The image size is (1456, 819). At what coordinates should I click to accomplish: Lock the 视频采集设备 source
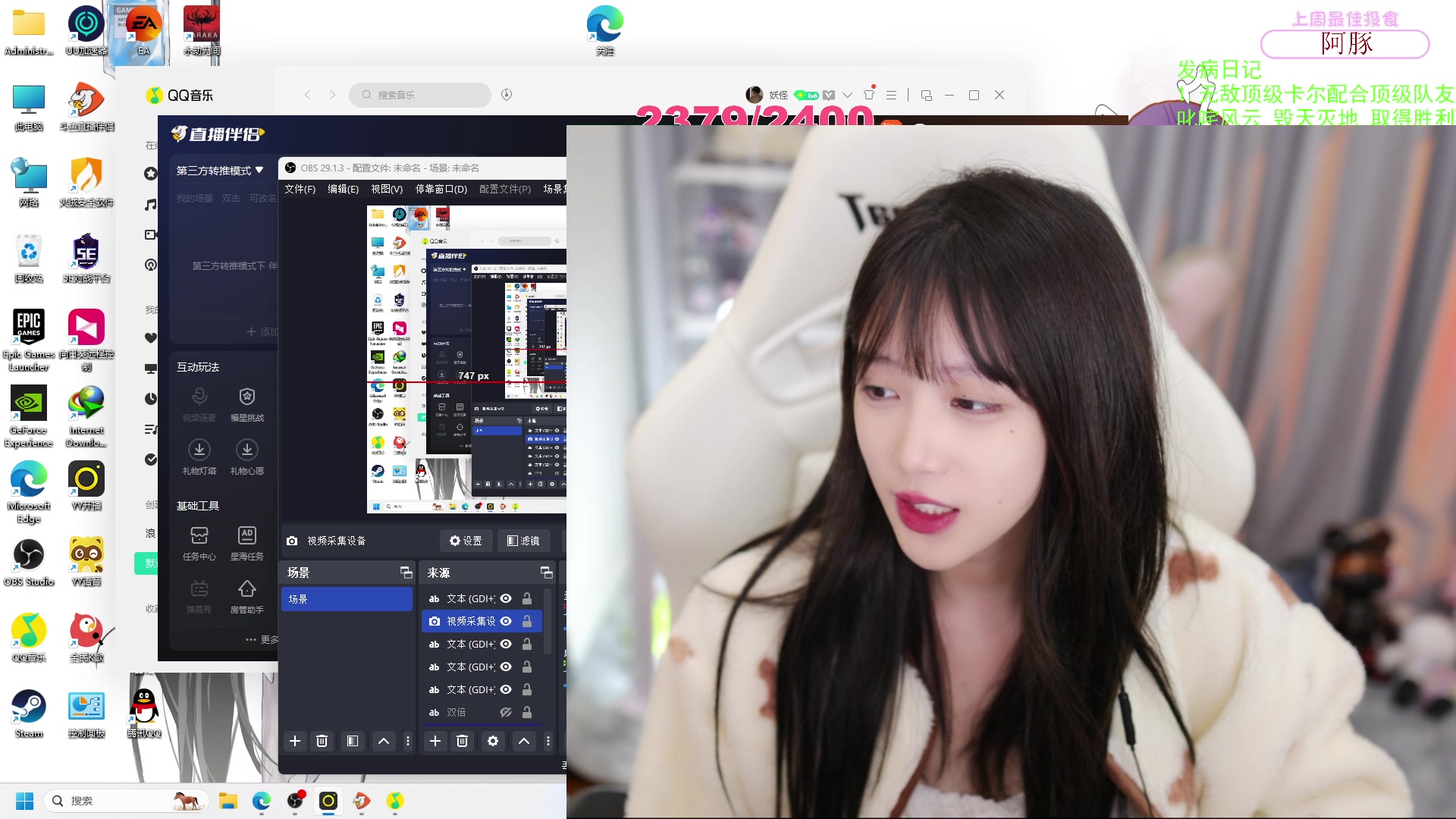pos(527,621)
